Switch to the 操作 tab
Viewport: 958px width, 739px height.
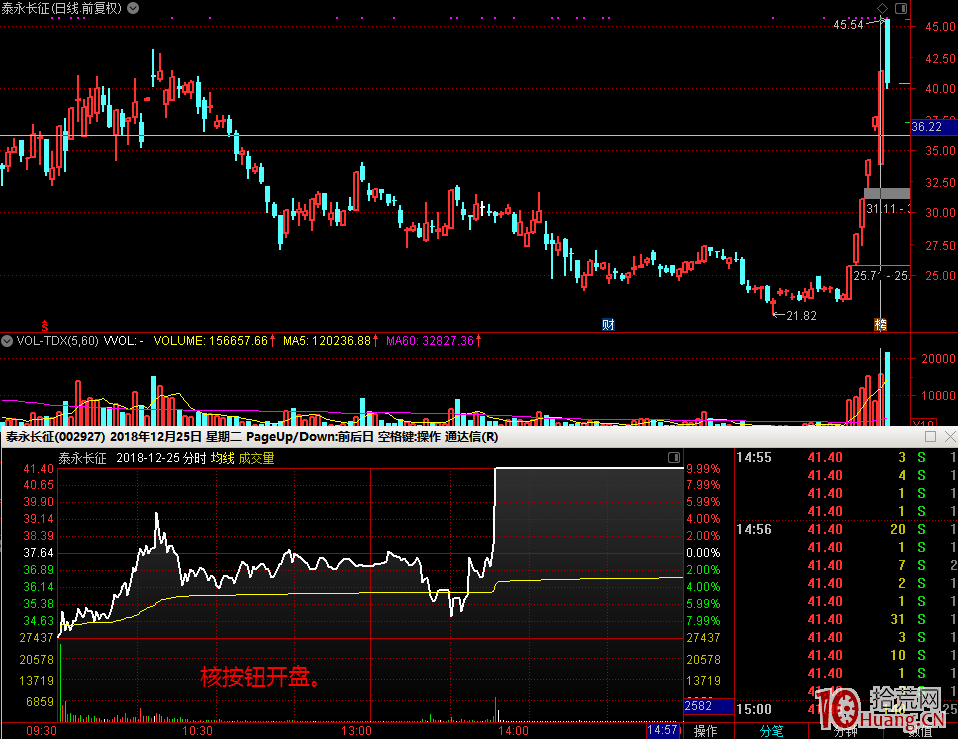[706, 731]
